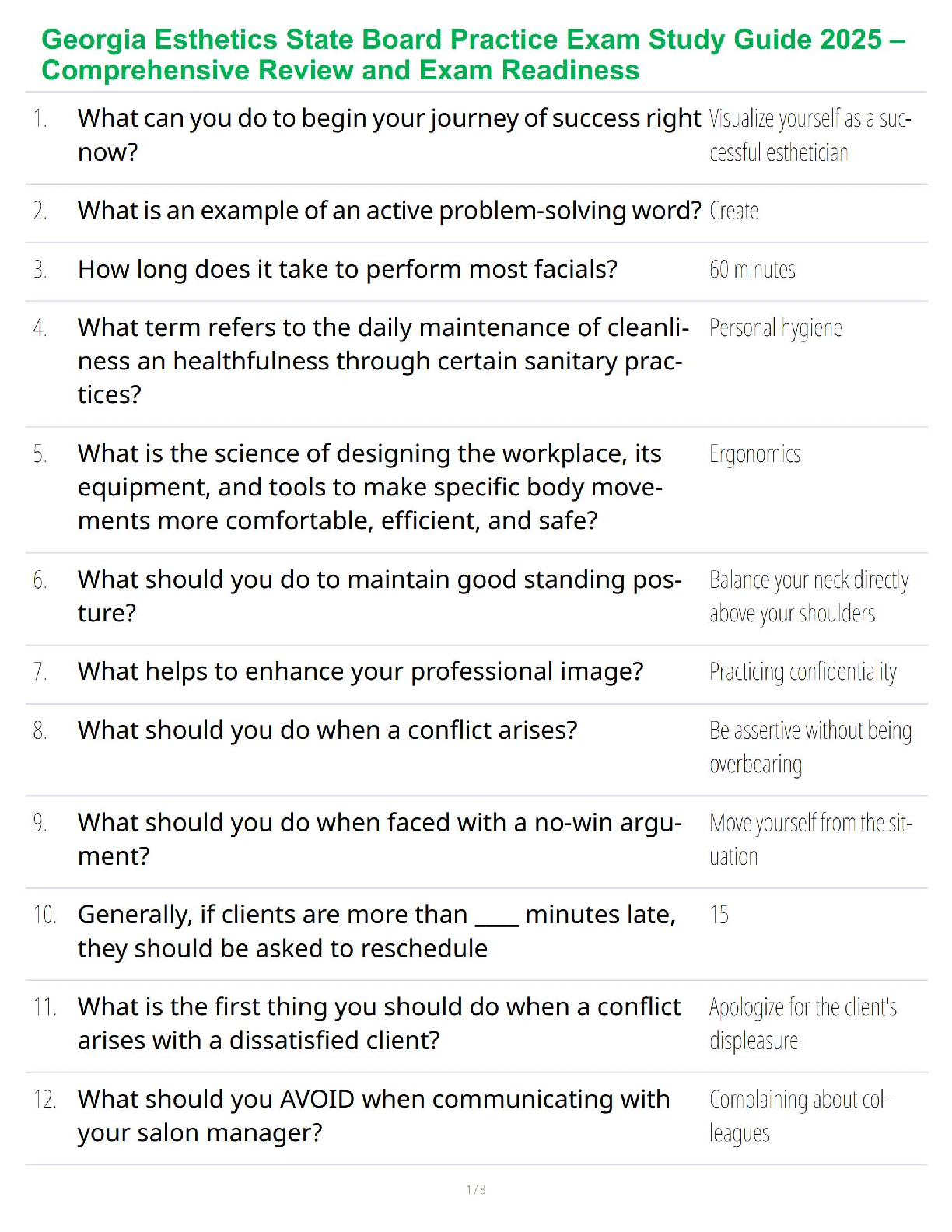
Task: Click the question about designing the workplace
Action: pyautogui.click(x=369, y=487)
